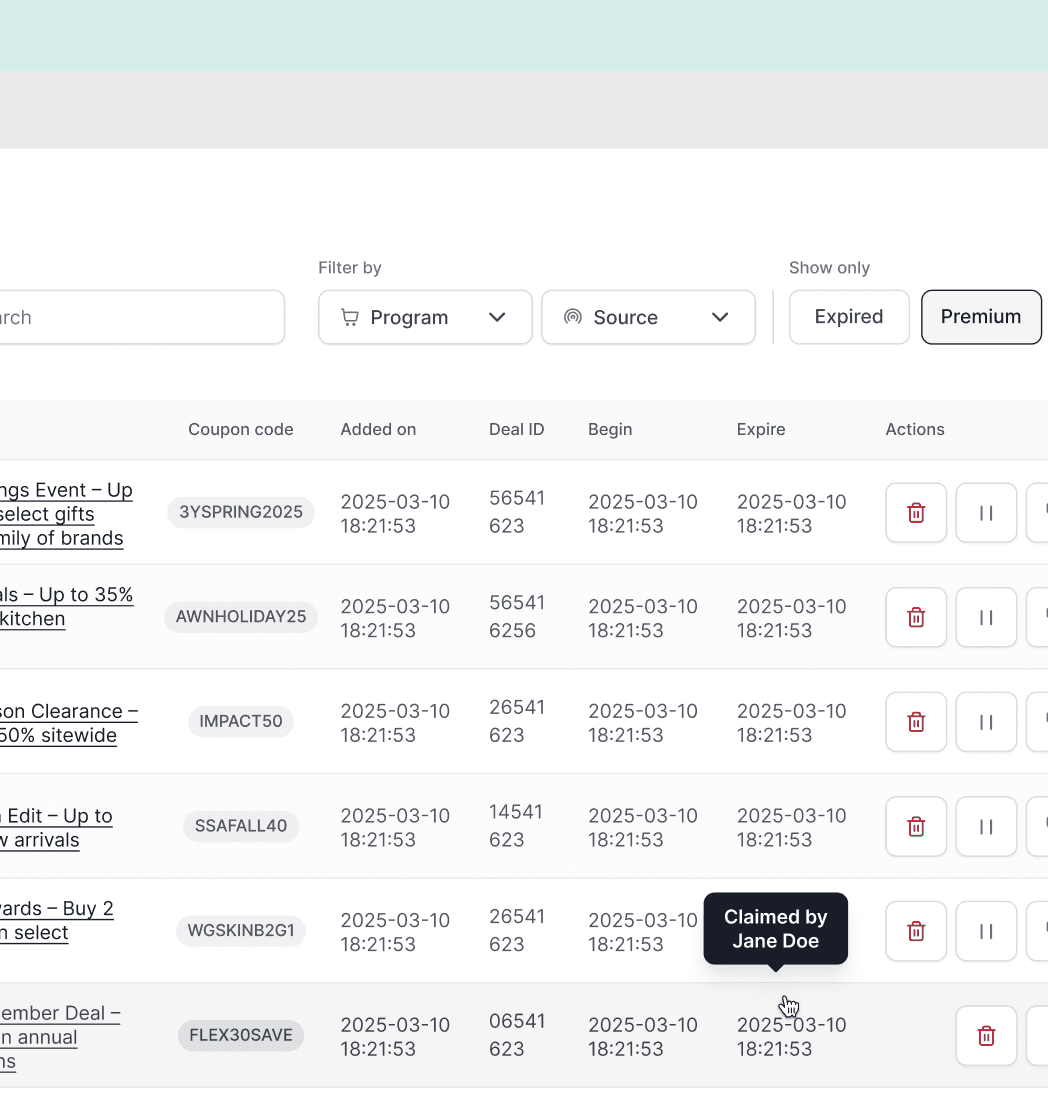Screen dimensions: 1048x1110
Task: Sort by Deal ID column header
Action: [x=516, y=429]
